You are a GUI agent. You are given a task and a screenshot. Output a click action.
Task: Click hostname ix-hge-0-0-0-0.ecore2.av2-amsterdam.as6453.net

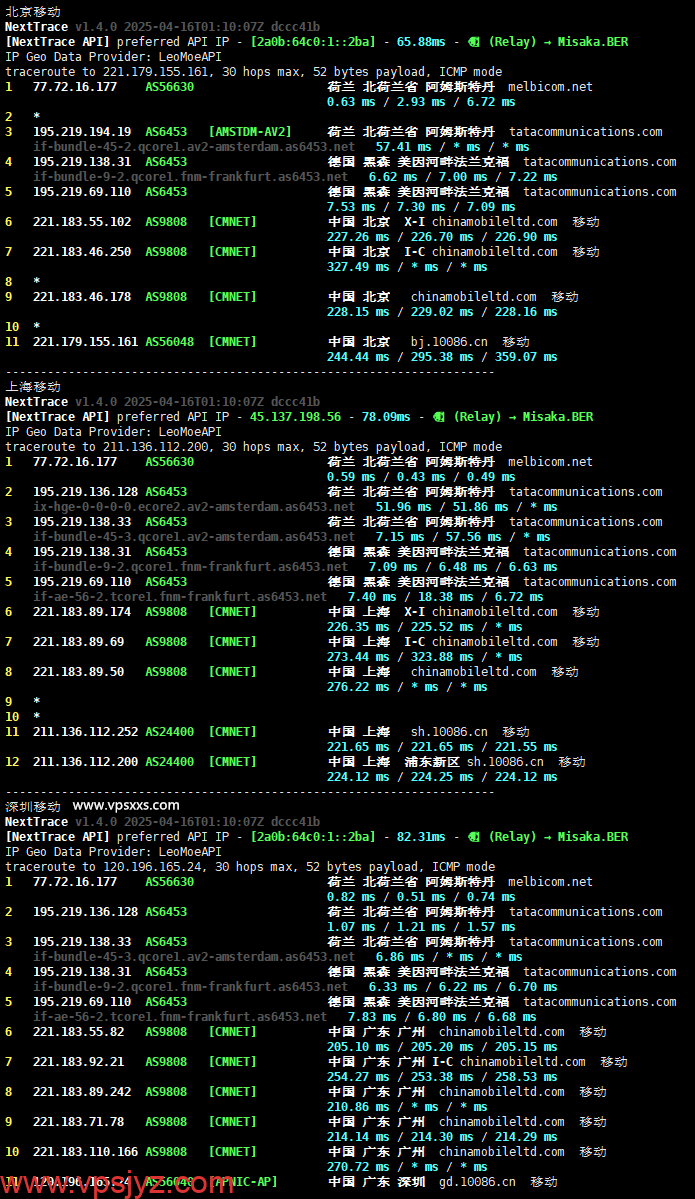click(194, 507)
